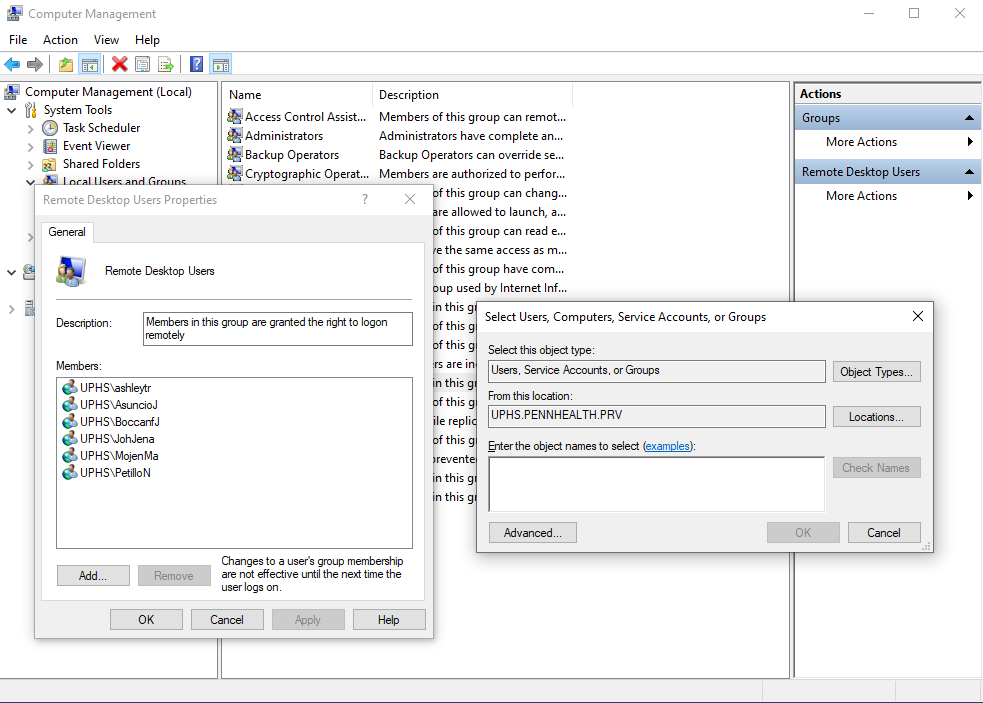Click the UPHS\PetilloN member icon

pos(70,472)
